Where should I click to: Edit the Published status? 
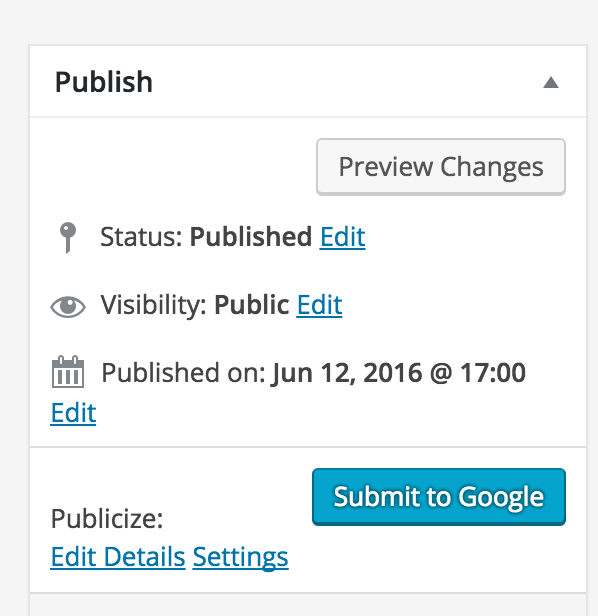coord(342,237)
